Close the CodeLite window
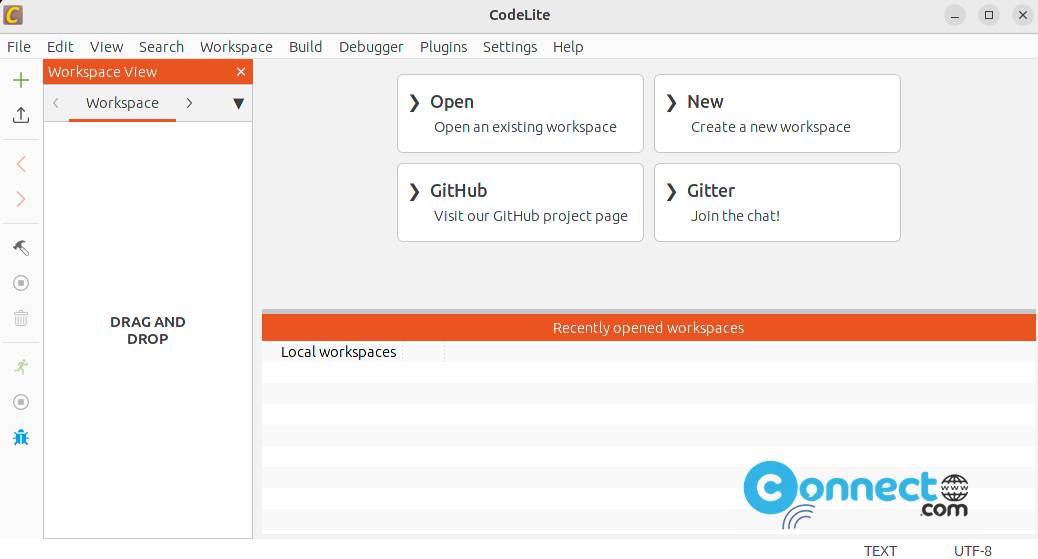Viewport: 1038px width, 559px height. coord(1023,15)
